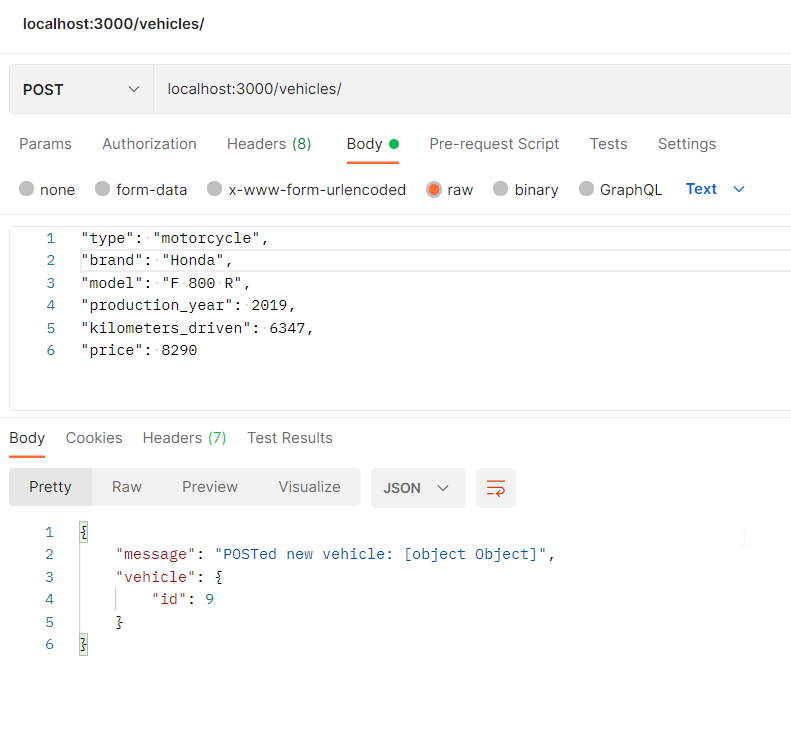Select the raw body radio button
Image resolution: width=791 pixels, height=742 pixels.
(x=433, y=189)
